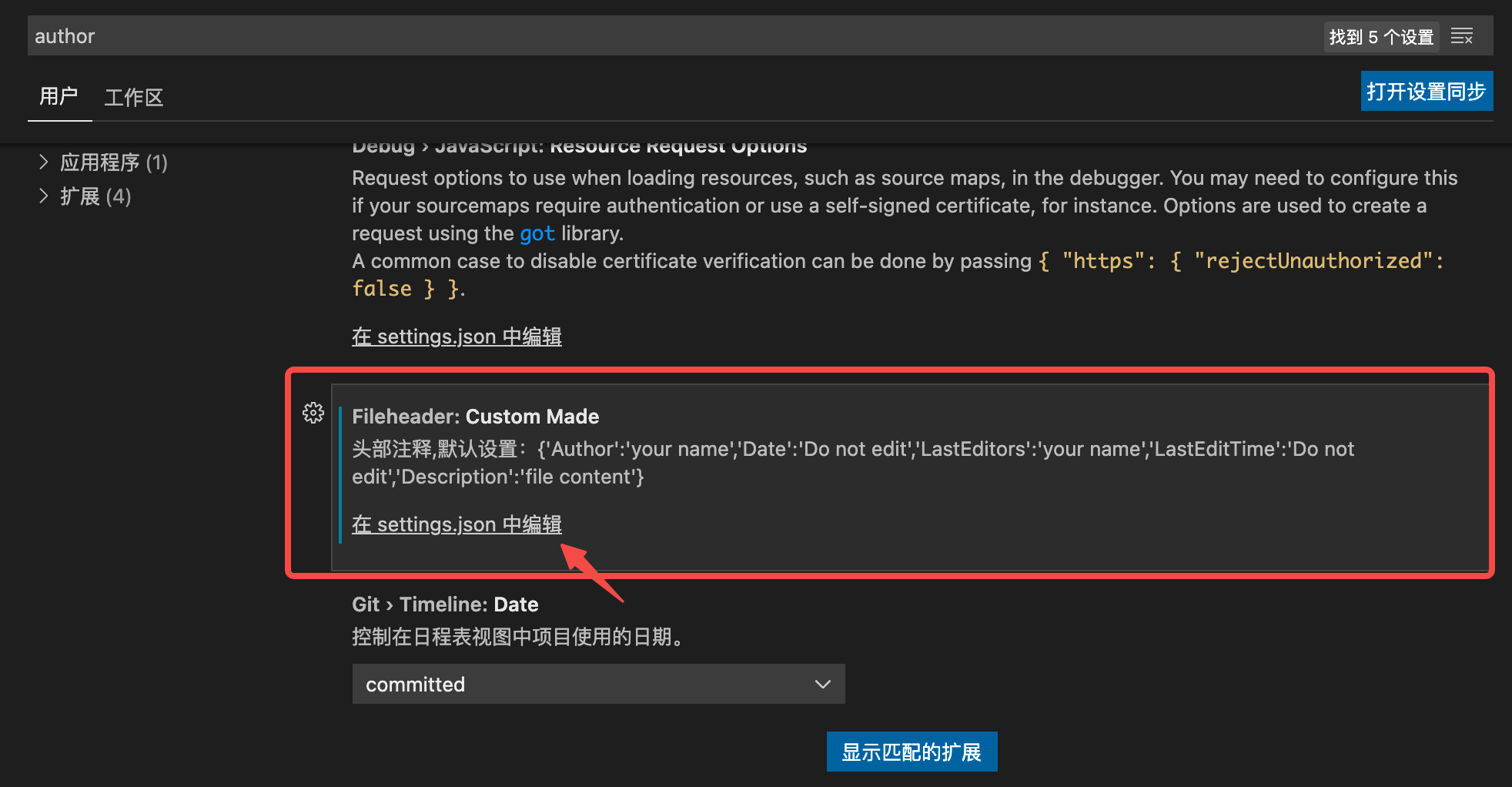Image resolution: width=1512 pixels, height=787 pixels.
Task: Open the gear menu for Fileheader: Custom Made setting
Action: (x=313, y=413)
